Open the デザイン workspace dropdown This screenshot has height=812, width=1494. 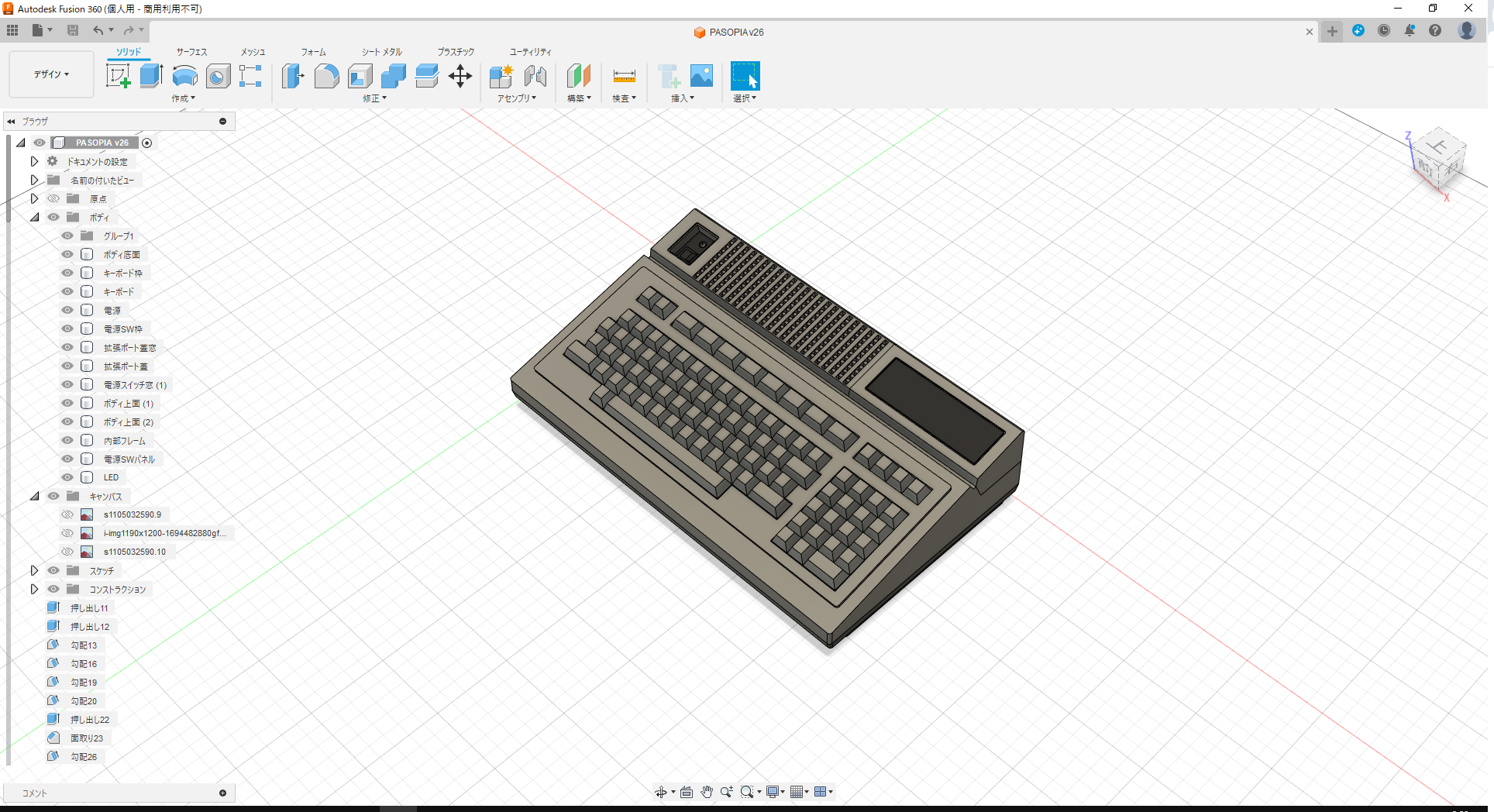pos(51,74)
